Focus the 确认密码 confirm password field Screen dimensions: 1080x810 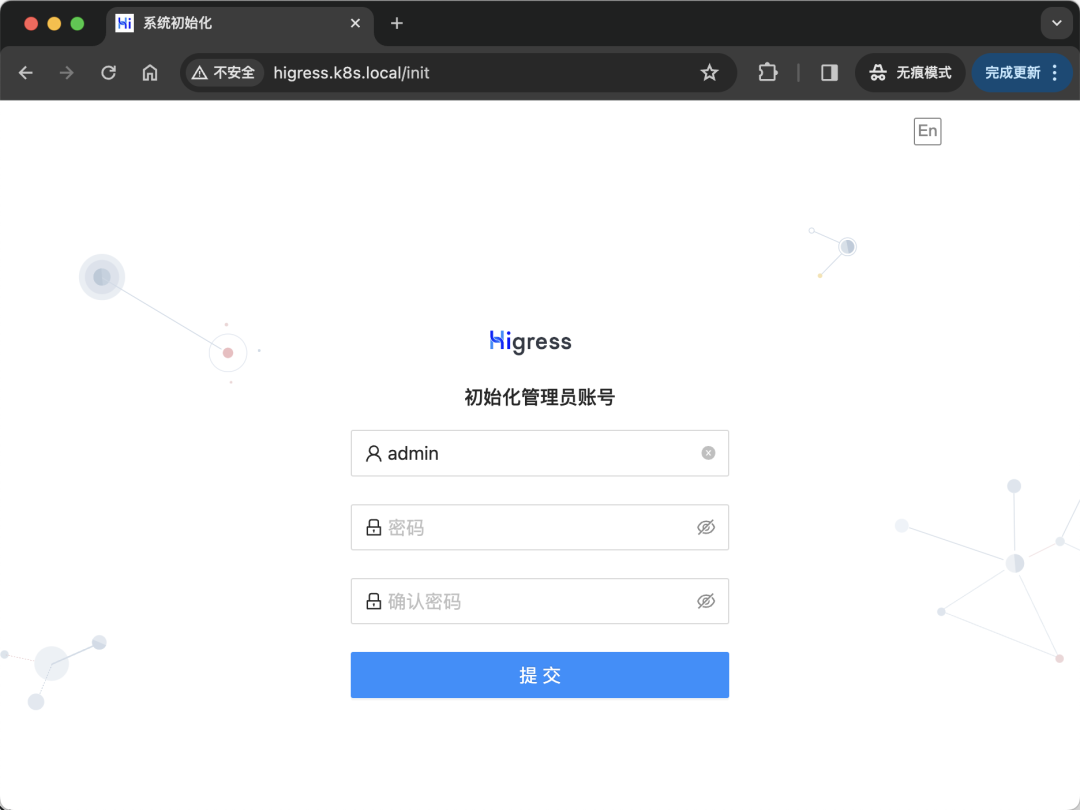coord(540,601)
